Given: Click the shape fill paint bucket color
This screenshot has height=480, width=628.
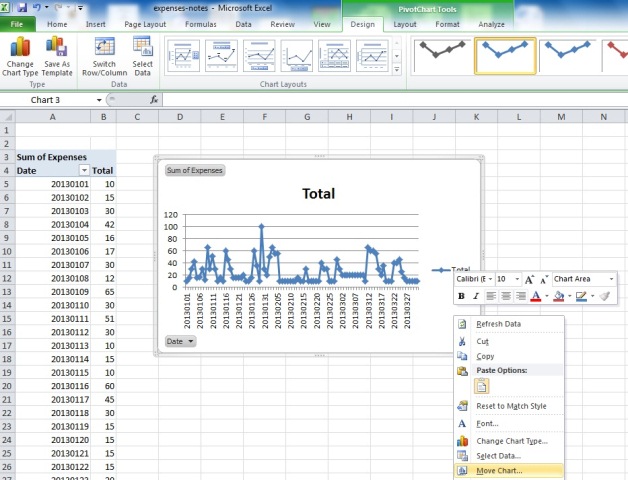Looking at the screenshot, I should pos(559,296).
